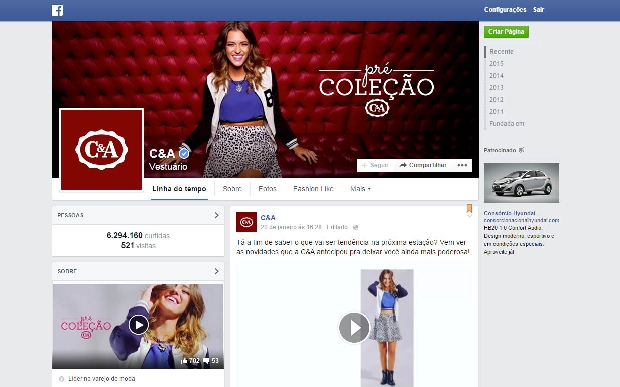The image size is (620, 387).
Task: Jump to year 2012 in timeline
Action: tap(496, 100)
